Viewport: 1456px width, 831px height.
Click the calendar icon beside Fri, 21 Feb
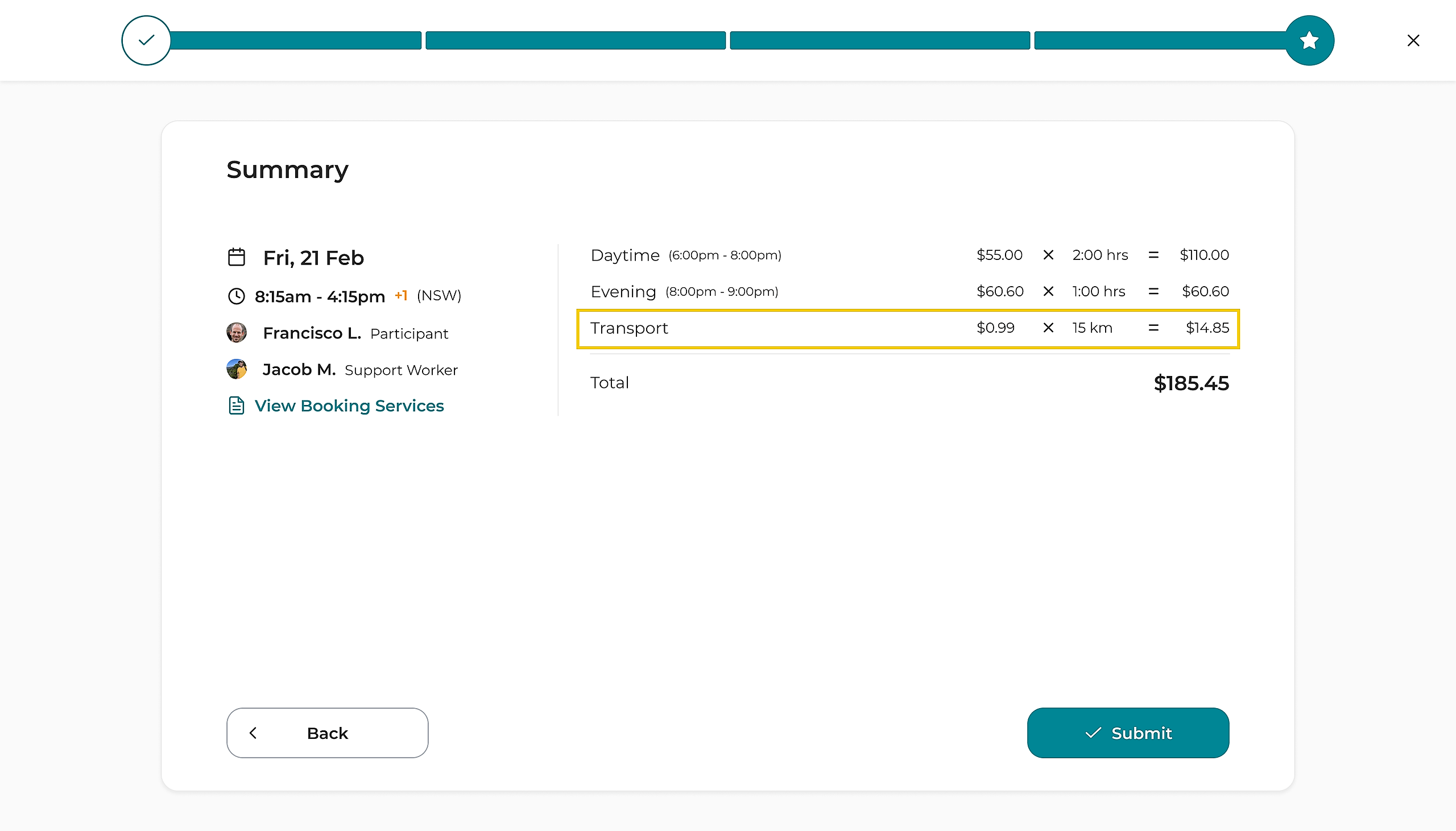pyautogui.click(x=236, y=258)
